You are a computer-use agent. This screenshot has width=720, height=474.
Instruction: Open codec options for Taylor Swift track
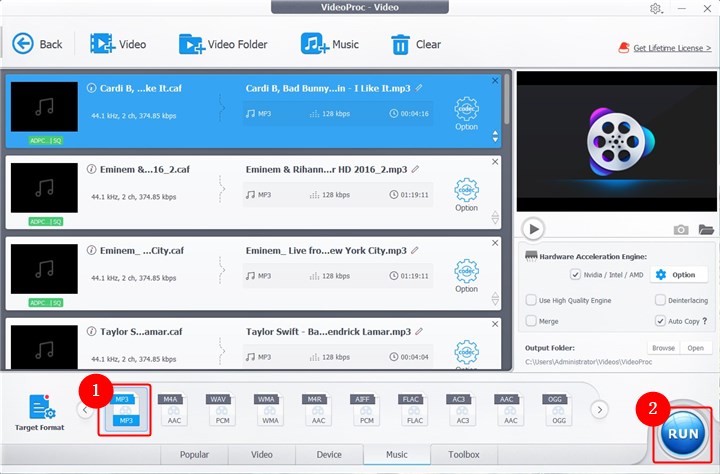click(467, 354)
